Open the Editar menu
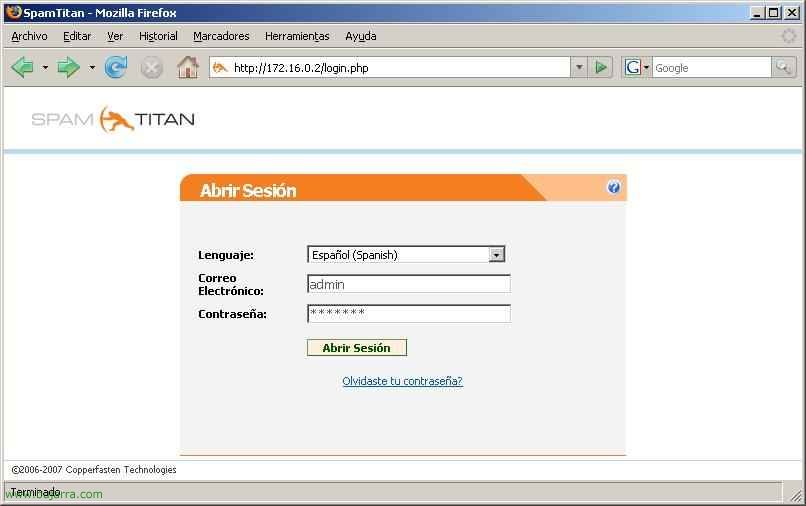Viewport: 806px width, 506px height. click(x=77, y=36)
